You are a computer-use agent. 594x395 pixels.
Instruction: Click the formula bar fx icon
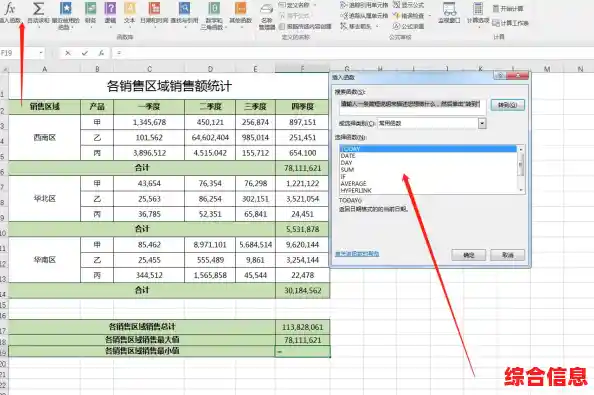click(101, 53)
